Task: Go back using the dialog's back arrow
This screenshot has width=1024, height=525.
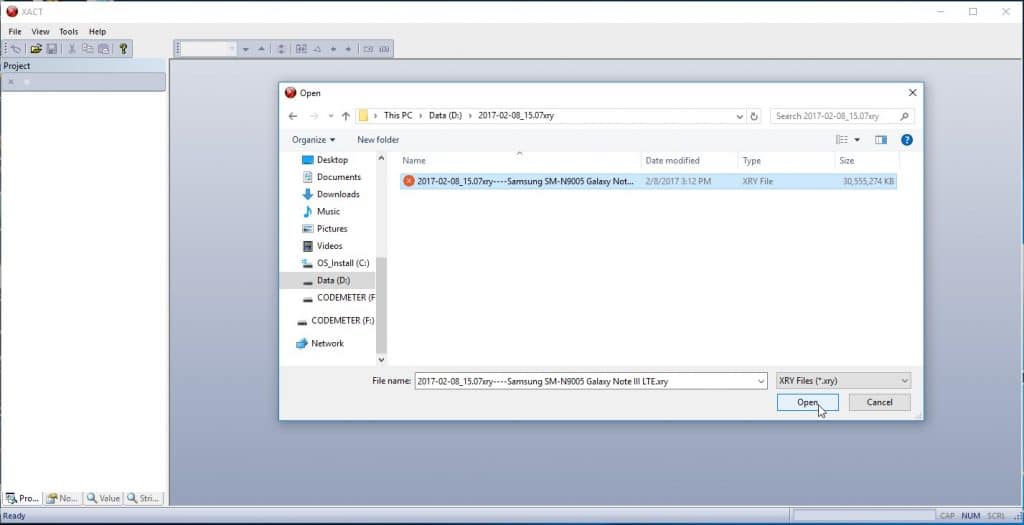Action: [293, 116]
